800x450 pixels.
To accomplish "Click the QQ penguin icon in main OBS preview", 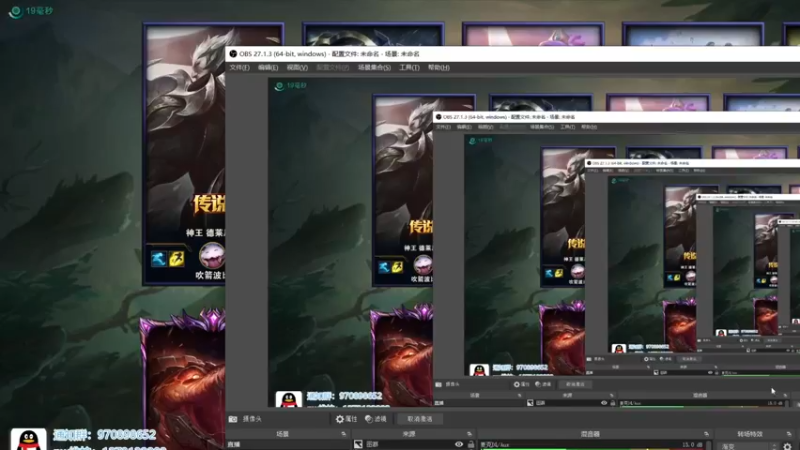I will 289,399.
